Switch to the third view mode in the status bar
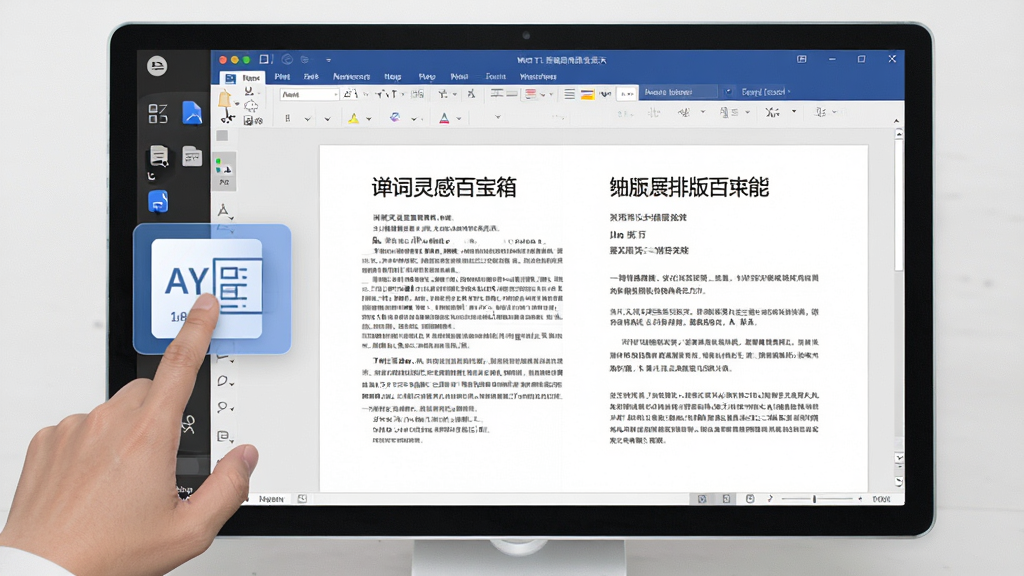The image size is (1024, 576). click(750, 499)
